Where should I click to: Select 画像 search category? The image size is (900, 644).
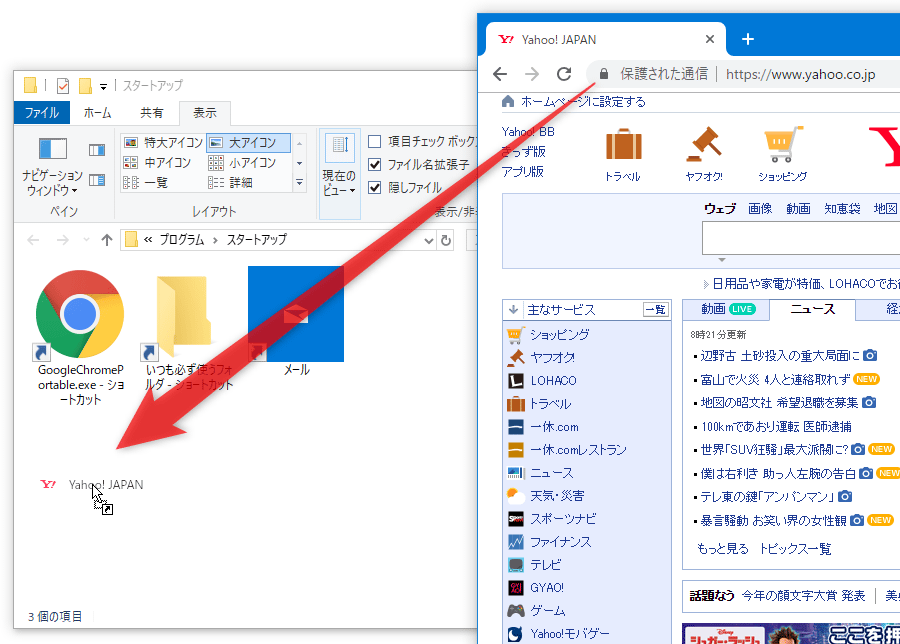tap(760, 208)
